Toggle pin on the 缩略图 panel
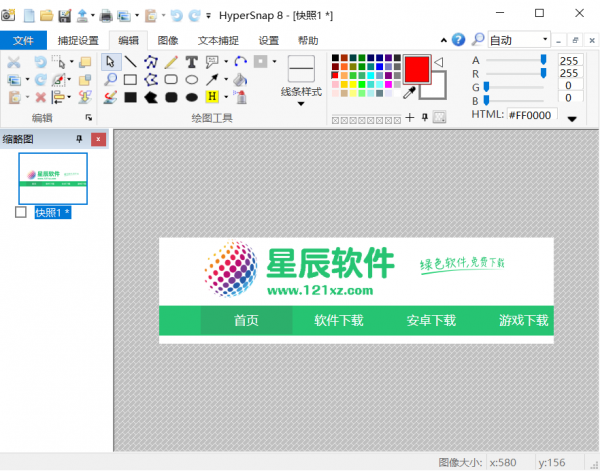The image size is (600, 471). 79,139
